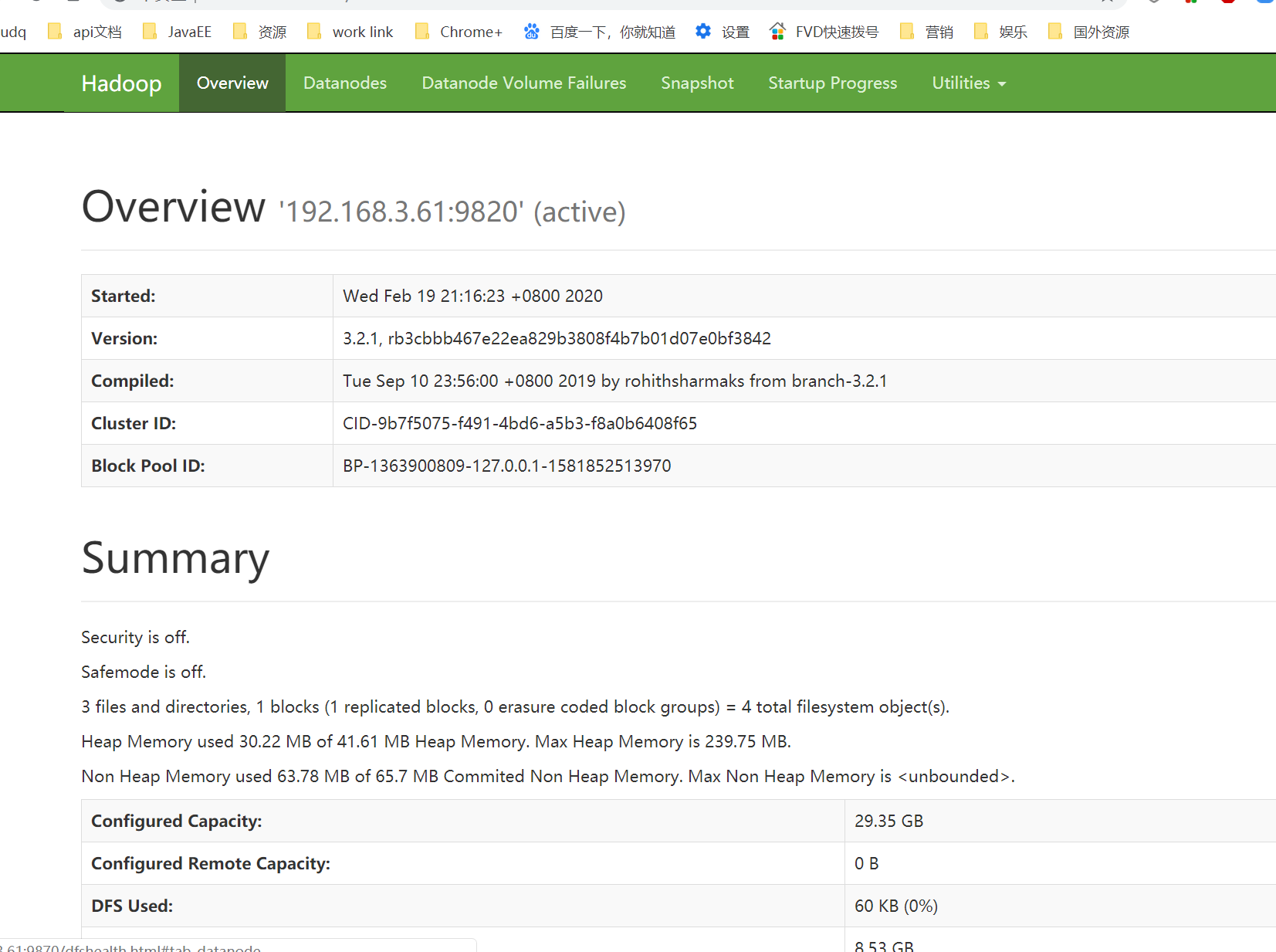Click the 'Cluster ID:' label
1276x952 pixels.
[x=134, y=423]
